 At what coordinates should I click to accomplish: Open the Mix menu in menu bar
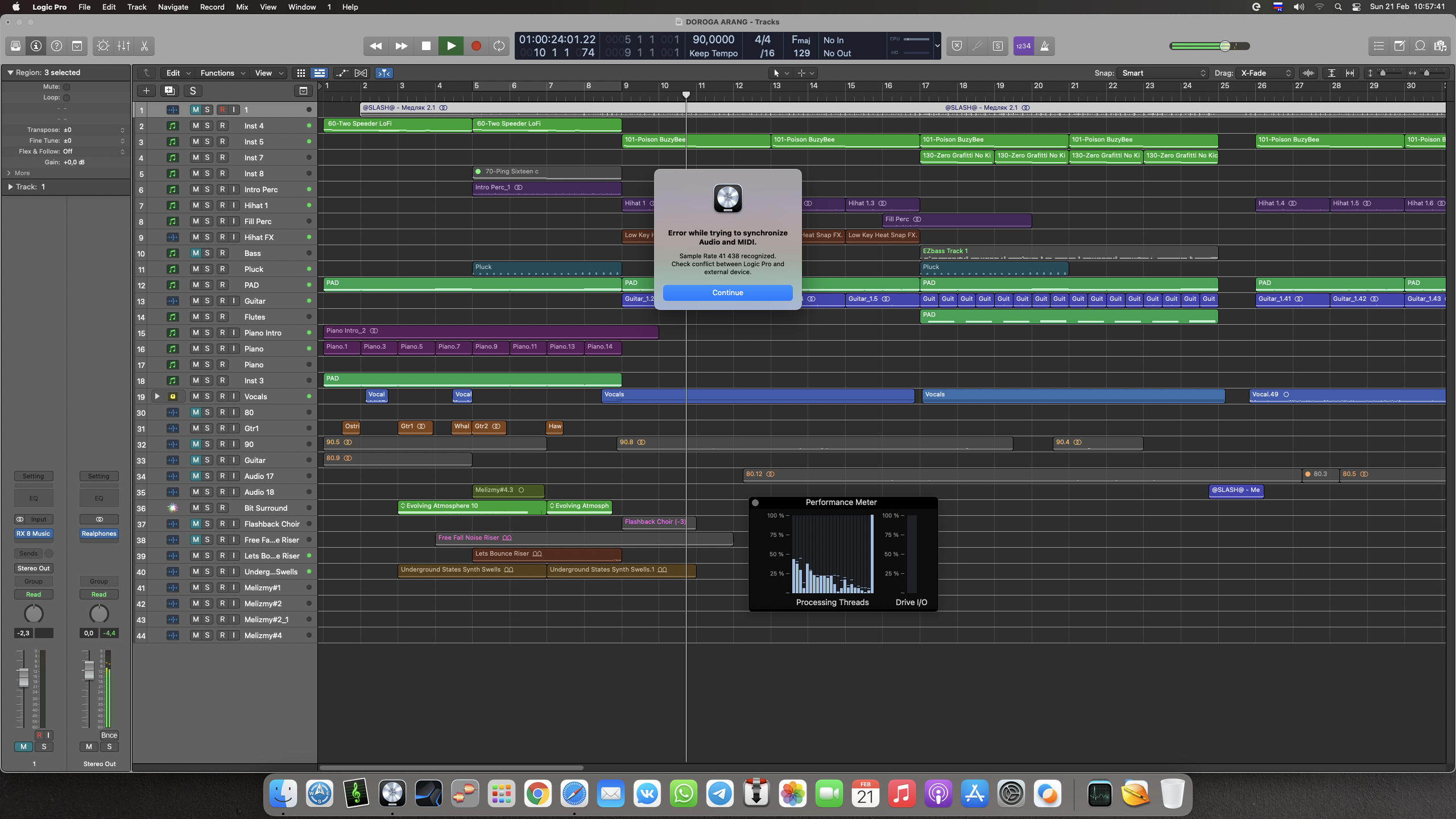point(242,7)
